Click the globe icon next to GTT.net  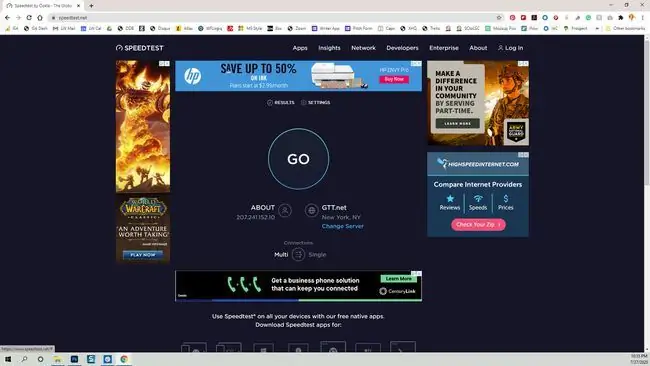point(311,210)
